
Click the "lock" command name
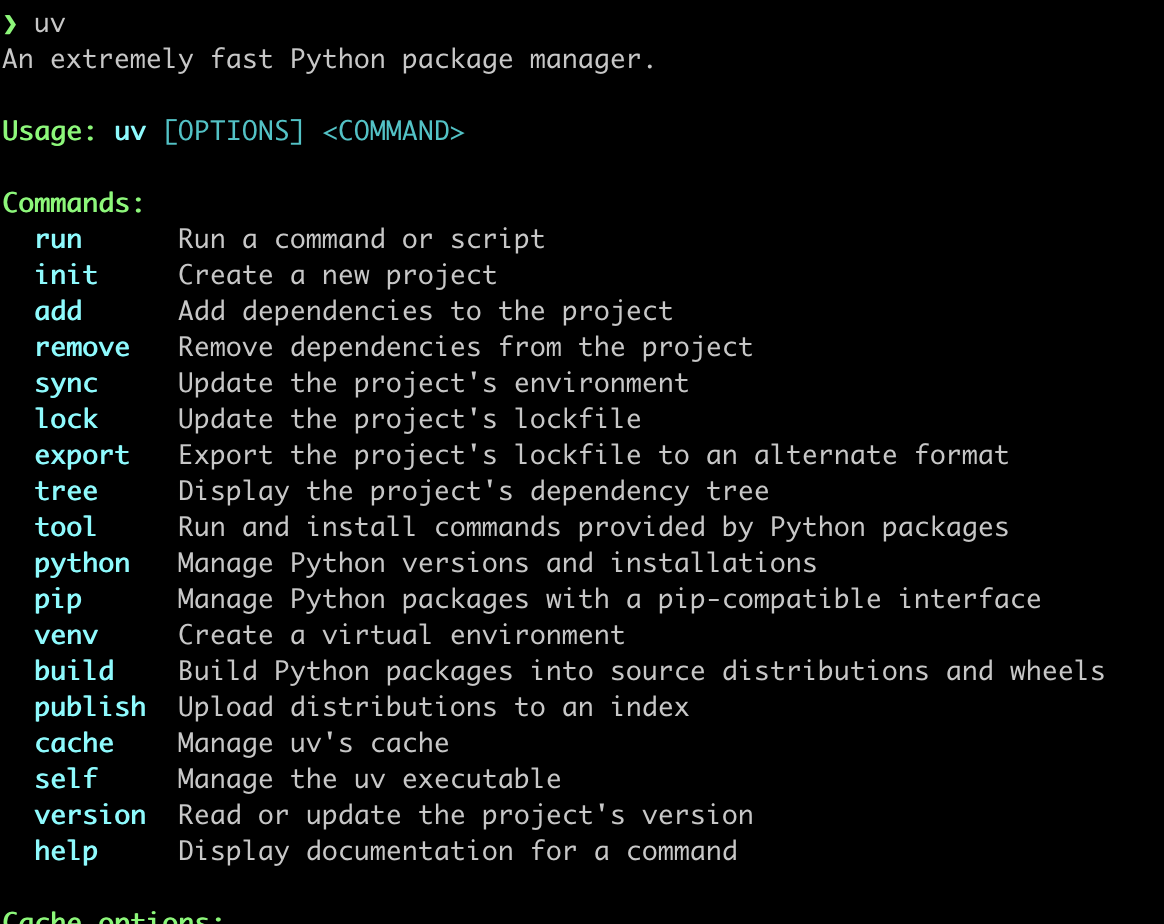pos(66,420)
